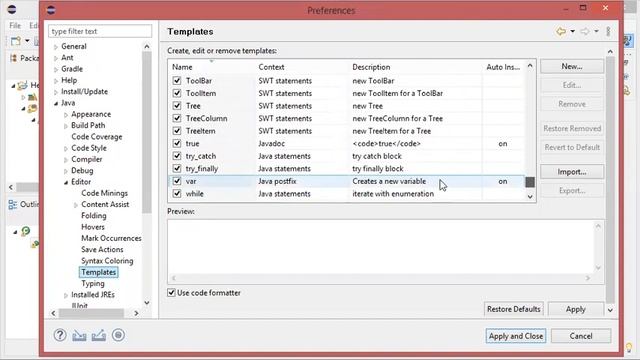Uncheck the var template checkbox
This screenshot has width=640, height=360.
point(177,181)
